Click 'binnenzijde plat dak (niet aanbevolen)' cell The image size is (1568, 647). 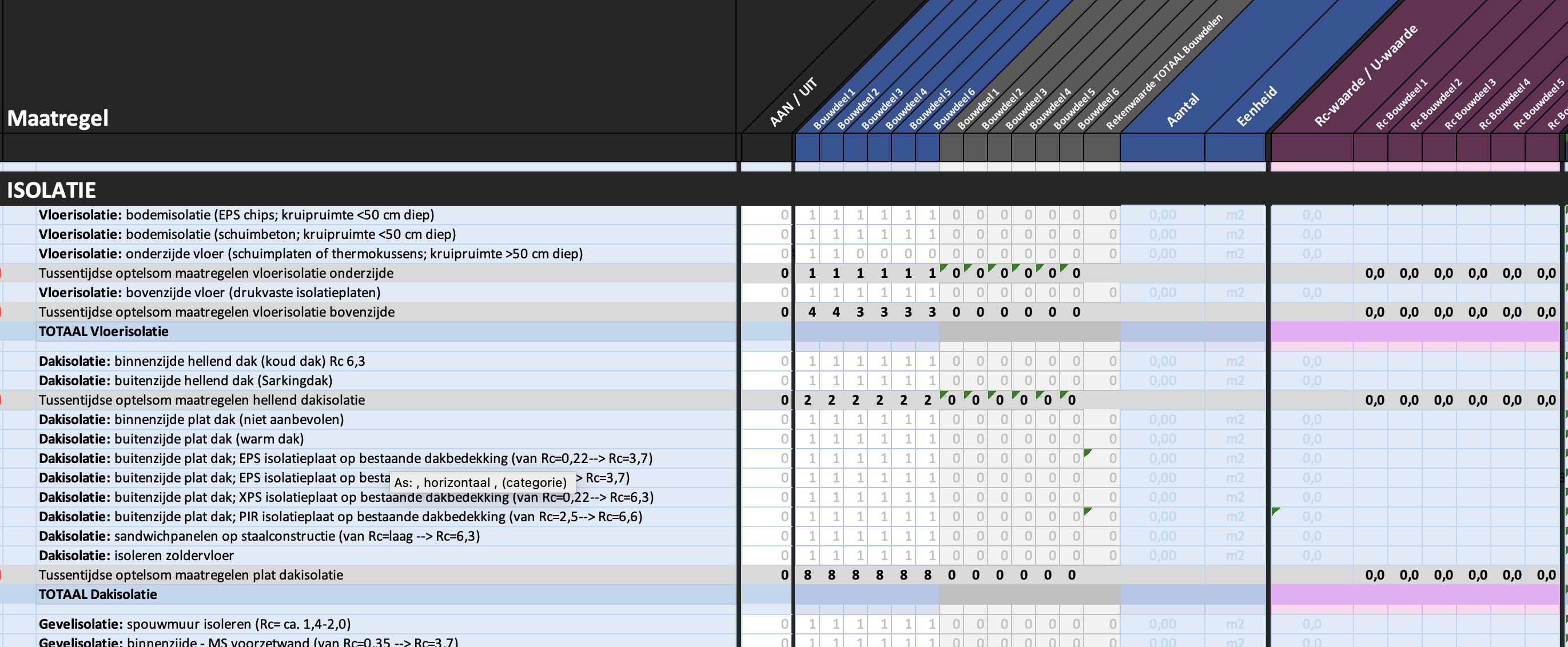pyautogui.click(x=191, y=420)
